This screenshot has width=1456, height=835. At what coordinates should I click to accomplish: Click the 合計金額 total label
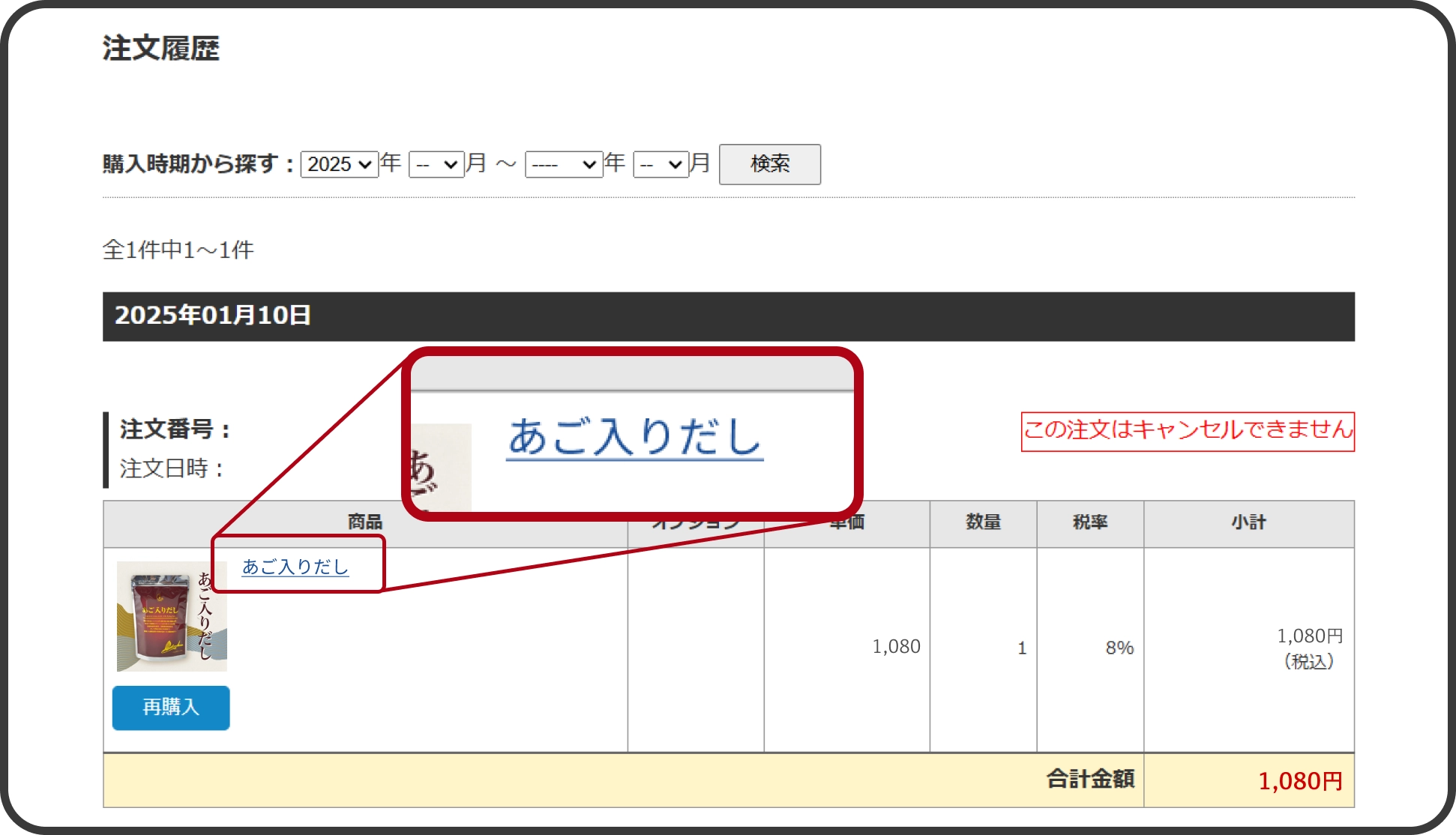point(1089,780)
